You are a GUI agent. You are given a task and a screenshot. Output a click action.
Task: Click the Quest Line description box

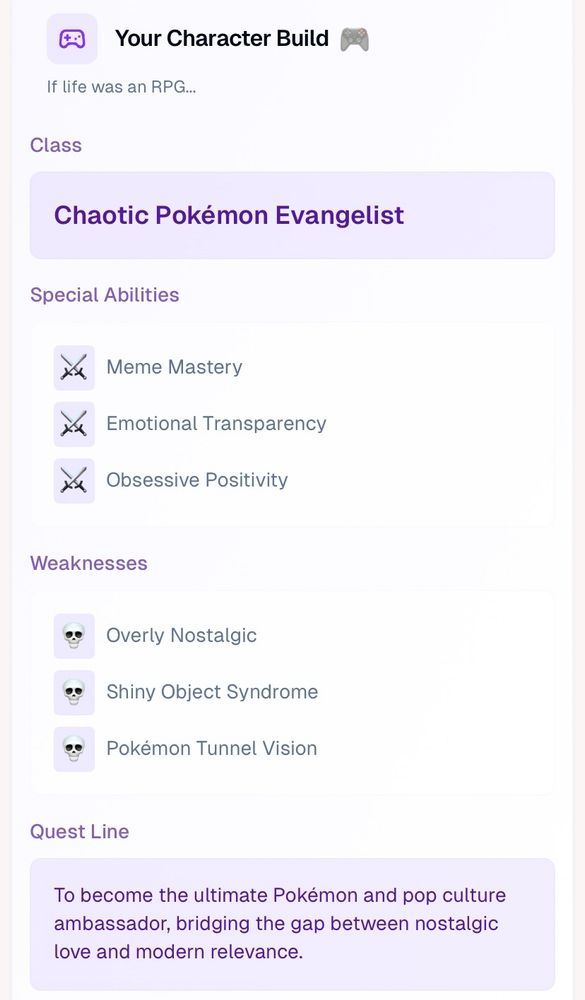292,924
